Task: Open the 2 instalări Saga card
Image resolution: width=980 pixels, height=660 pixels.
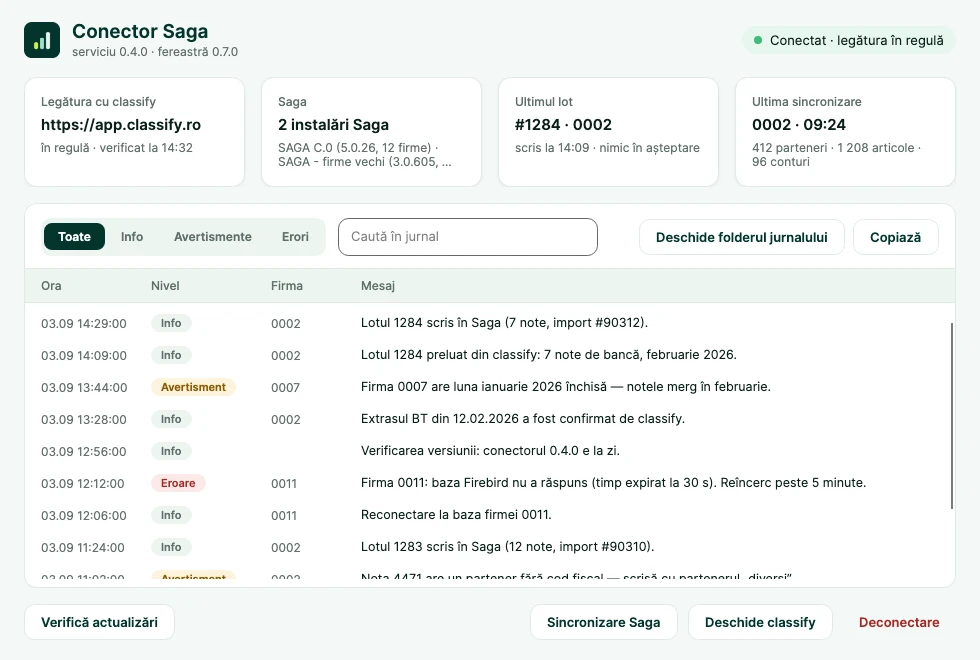Action: [x=371, y=132]
